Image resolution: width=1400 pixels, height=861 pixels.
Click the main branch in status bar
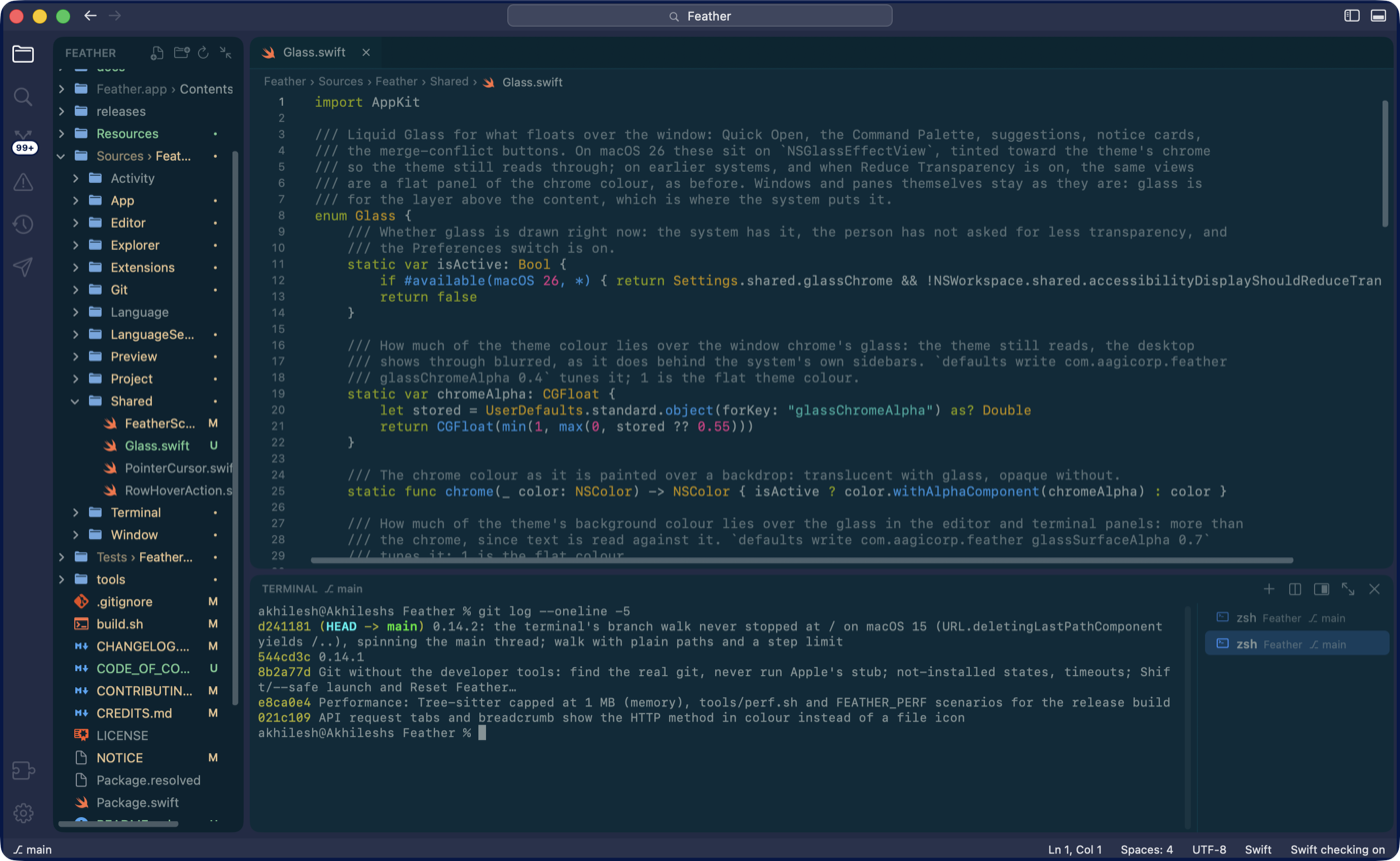coord(33,850)
